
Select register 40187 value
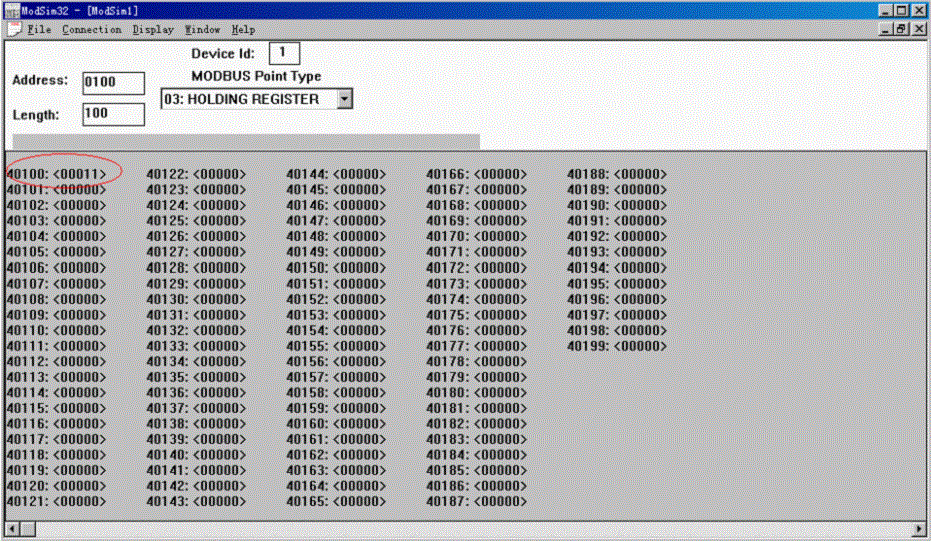pyautogui.click(x=499, y=501)
